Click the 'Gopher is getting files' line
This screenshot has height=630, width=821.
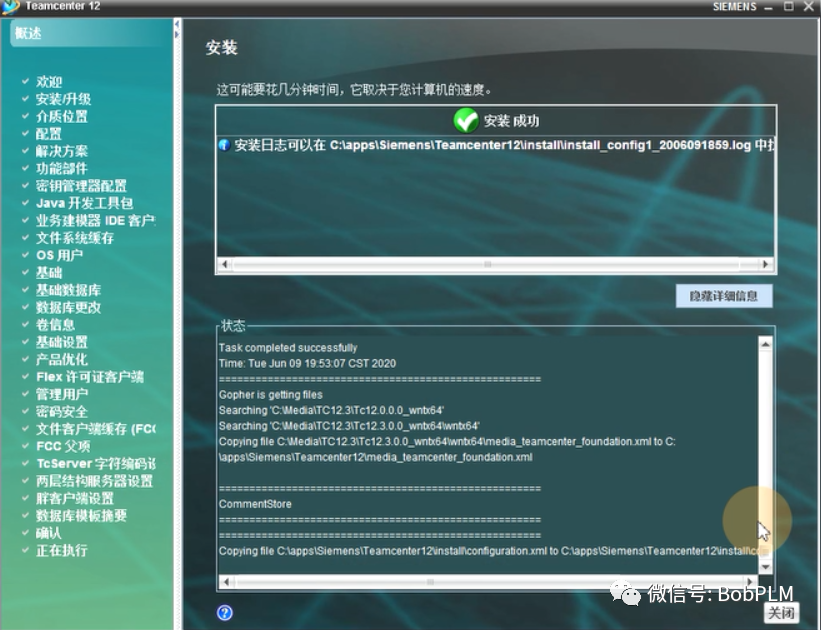(271, 395)
